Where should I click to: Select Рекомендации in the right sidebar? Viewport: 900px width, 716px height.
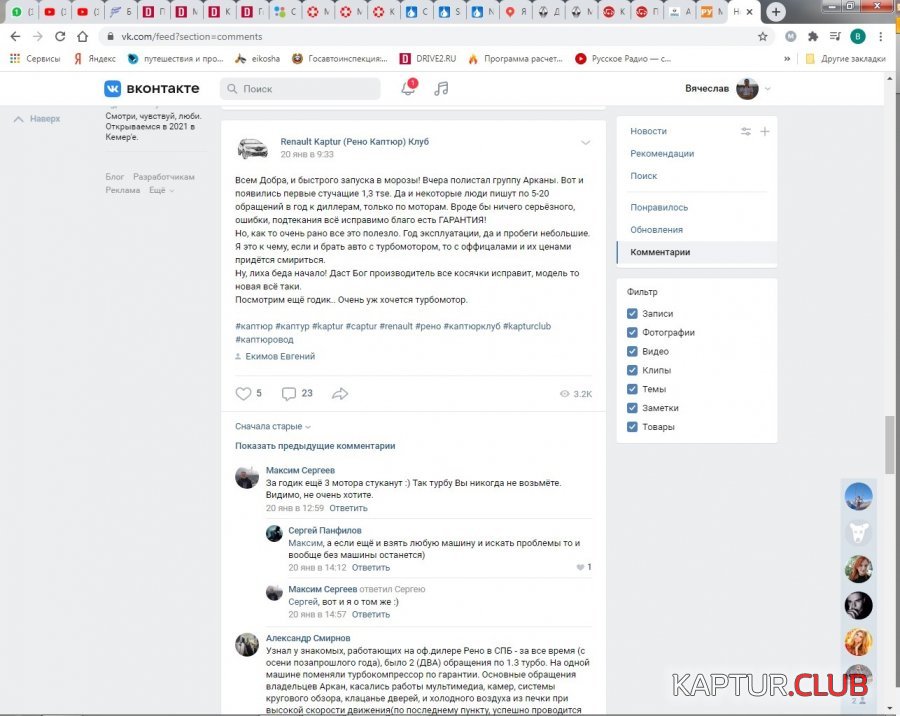point(662,154)
